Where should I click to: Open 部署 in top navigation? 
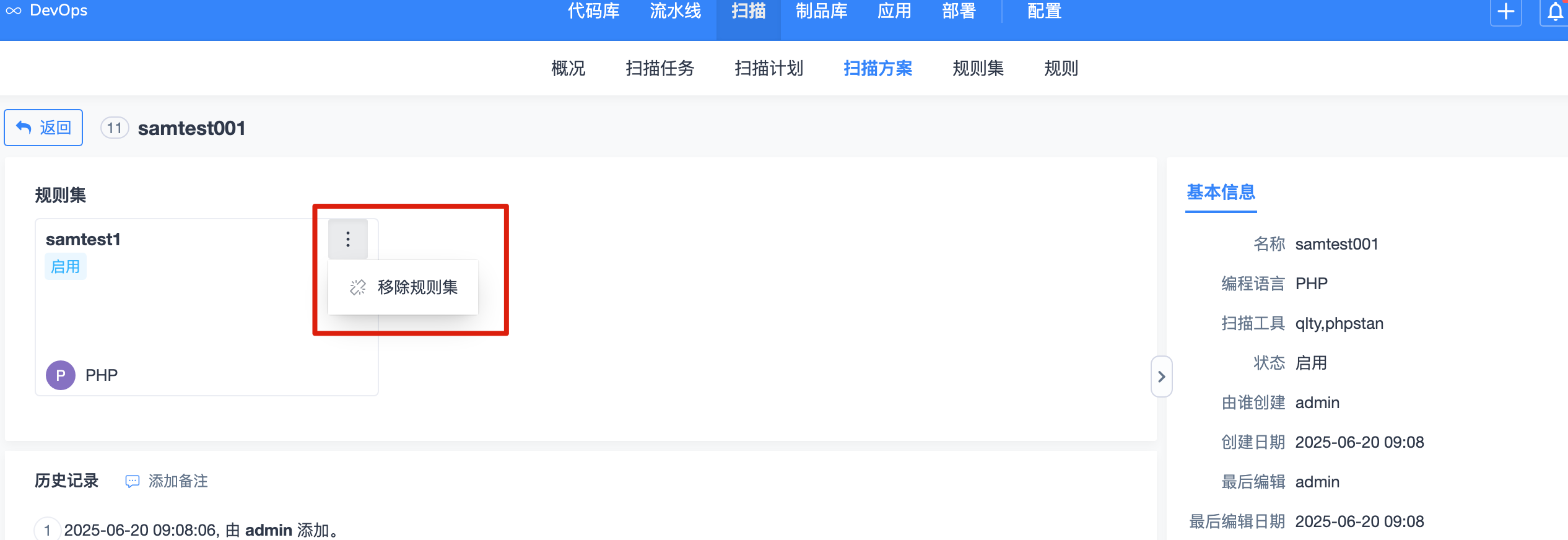[x=959, y=11]
